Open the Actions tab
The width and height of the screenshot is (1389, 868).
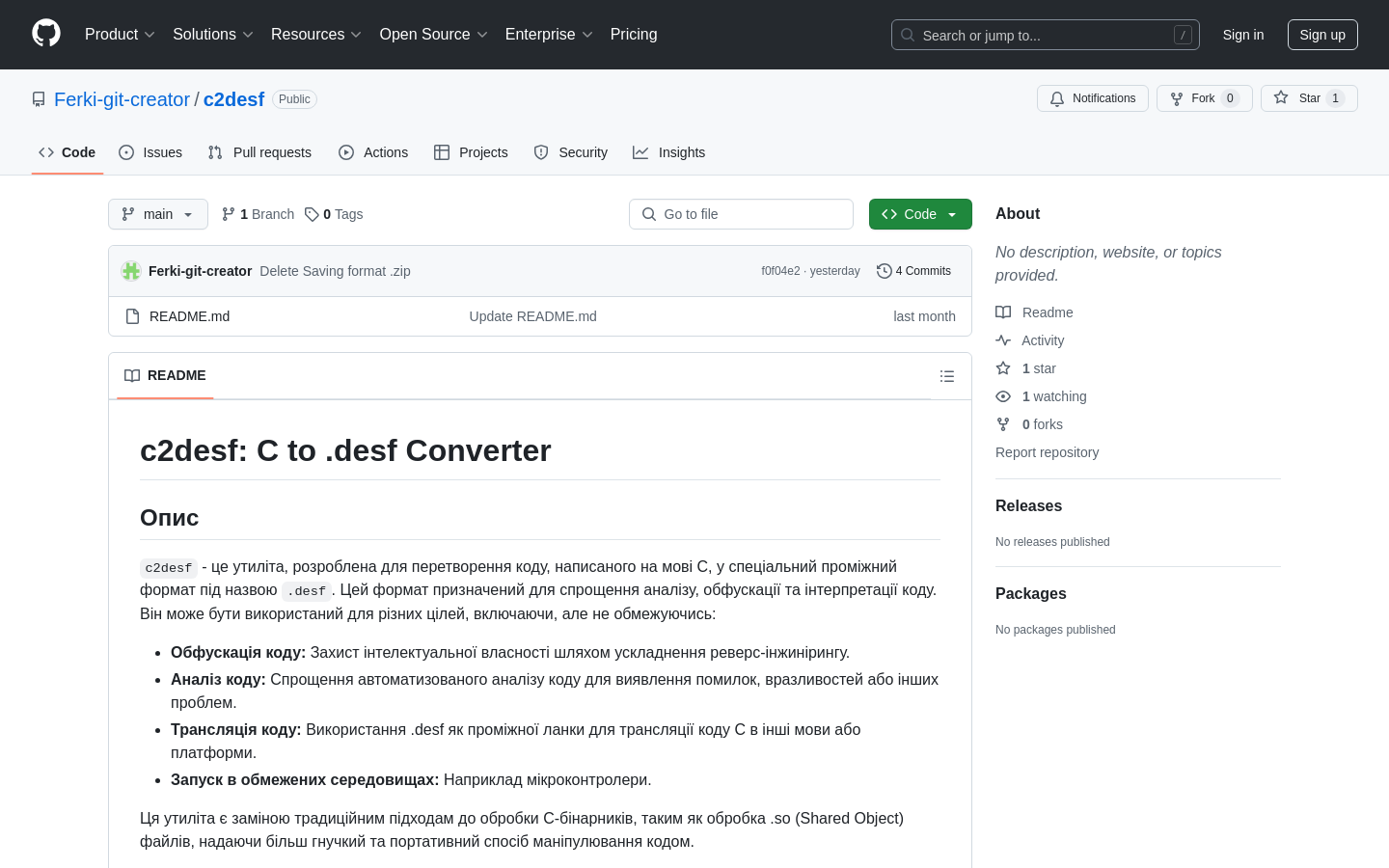pos(373,152)
